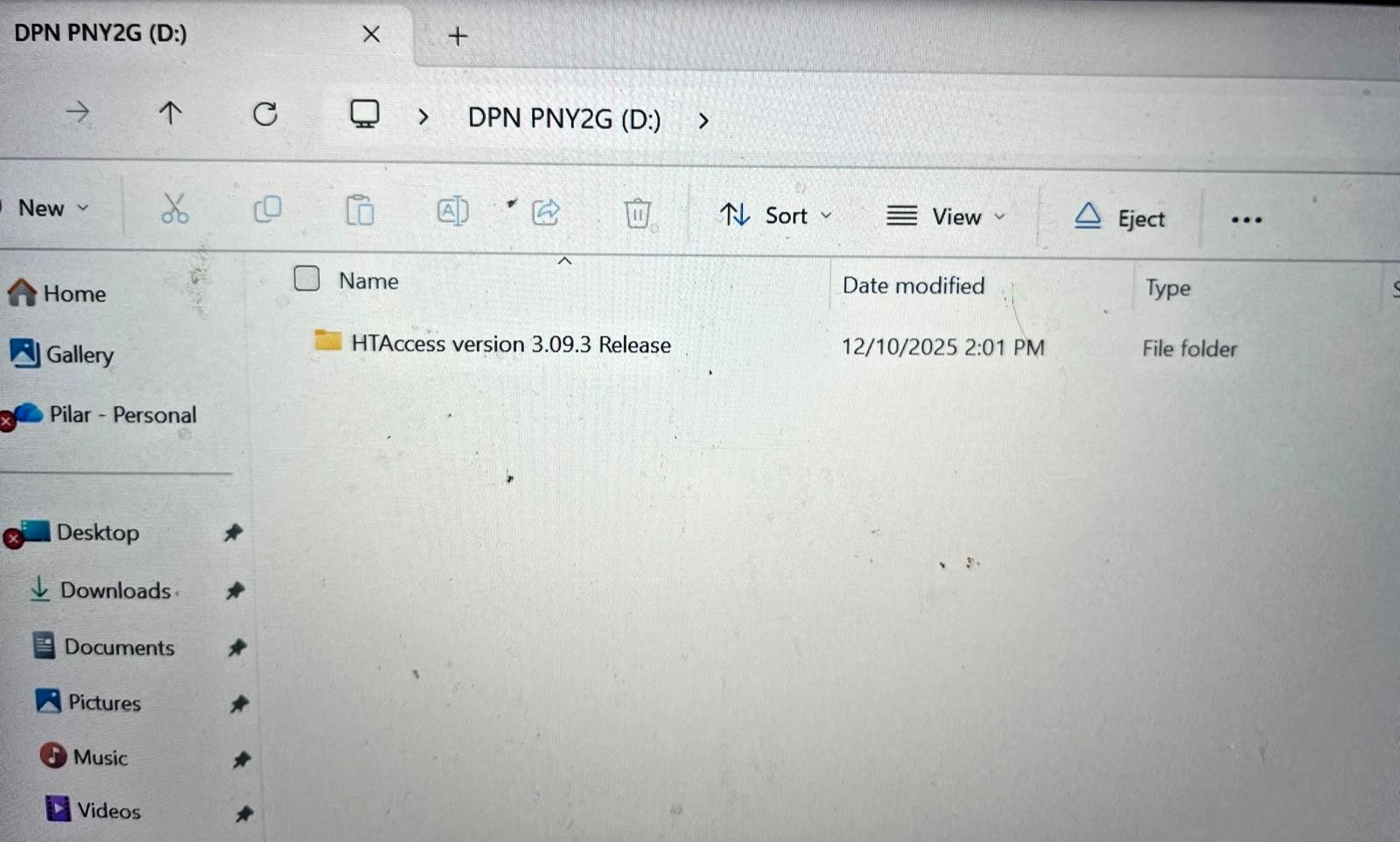Click the Cut scissors icon

pos(175,208)
